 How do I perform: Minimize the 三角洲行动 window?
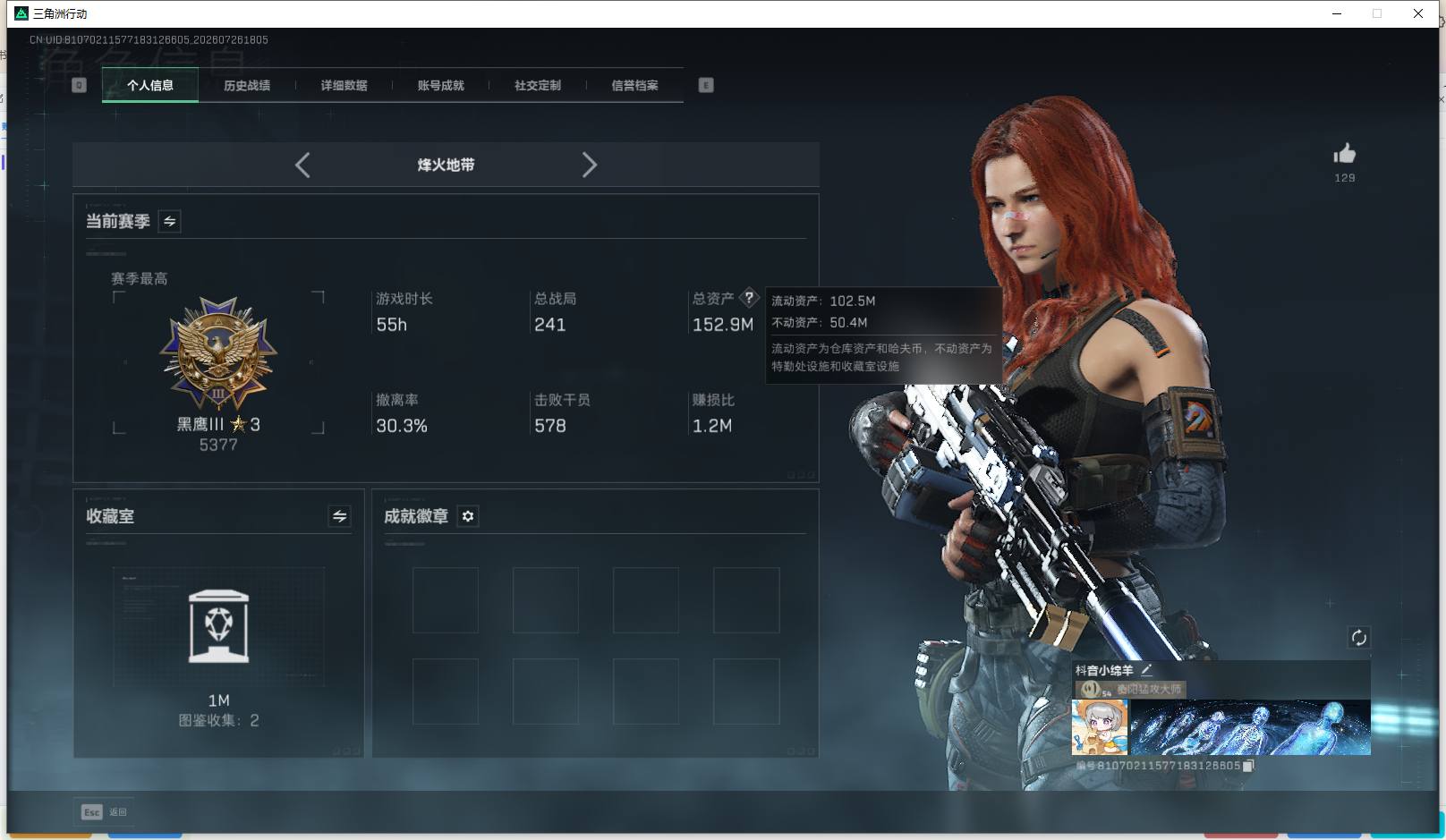tap(1337, 13)
